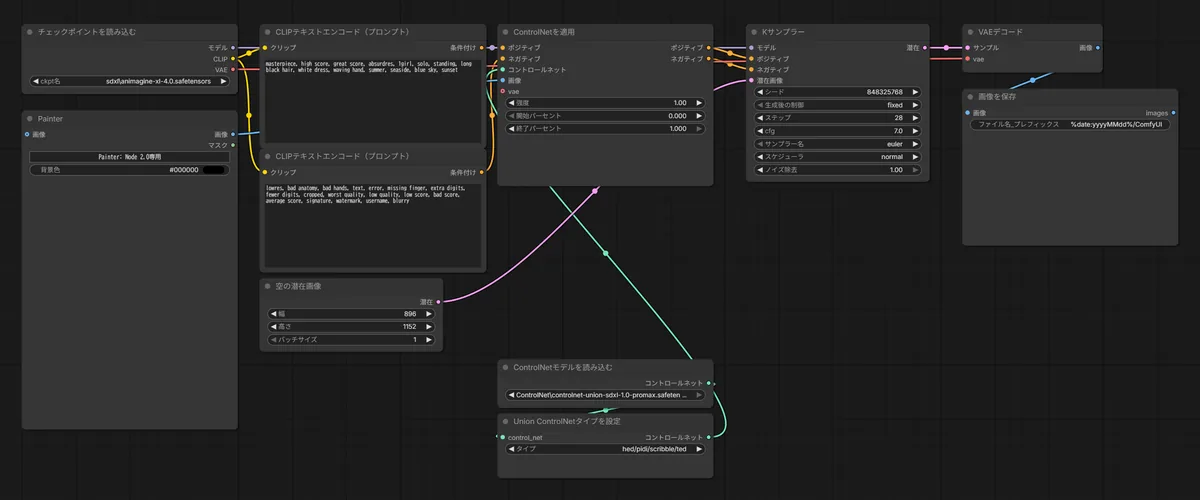This screenshot has height=500, width=1200.
Task: Open the スケジューラ normal combo box
Action: pyautogui.click(x=840, y=157)
